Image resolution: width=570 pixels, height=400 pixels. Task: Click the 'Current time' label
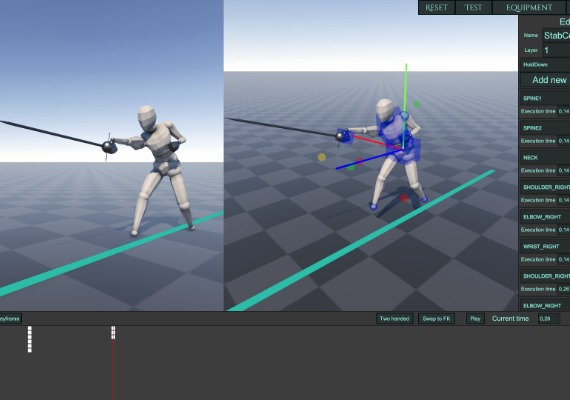click(x=510, y=319)
